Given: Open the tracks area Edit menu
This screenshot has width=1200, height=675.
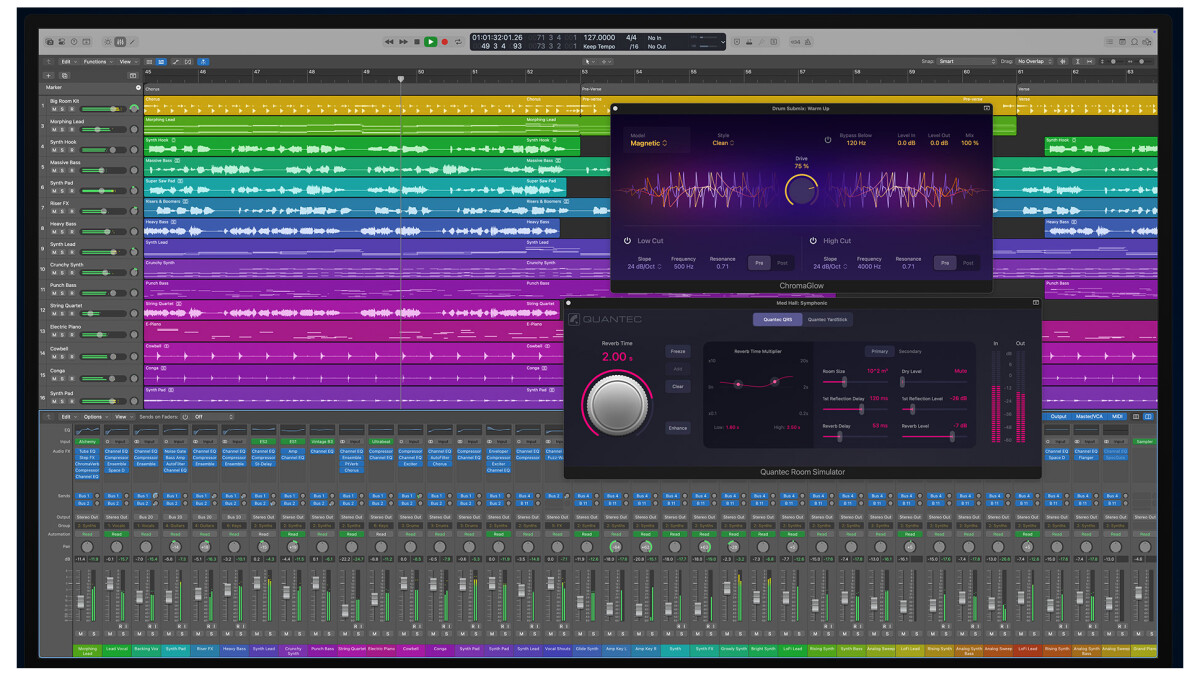Looking at the screenshot, I should click(68, 61).
